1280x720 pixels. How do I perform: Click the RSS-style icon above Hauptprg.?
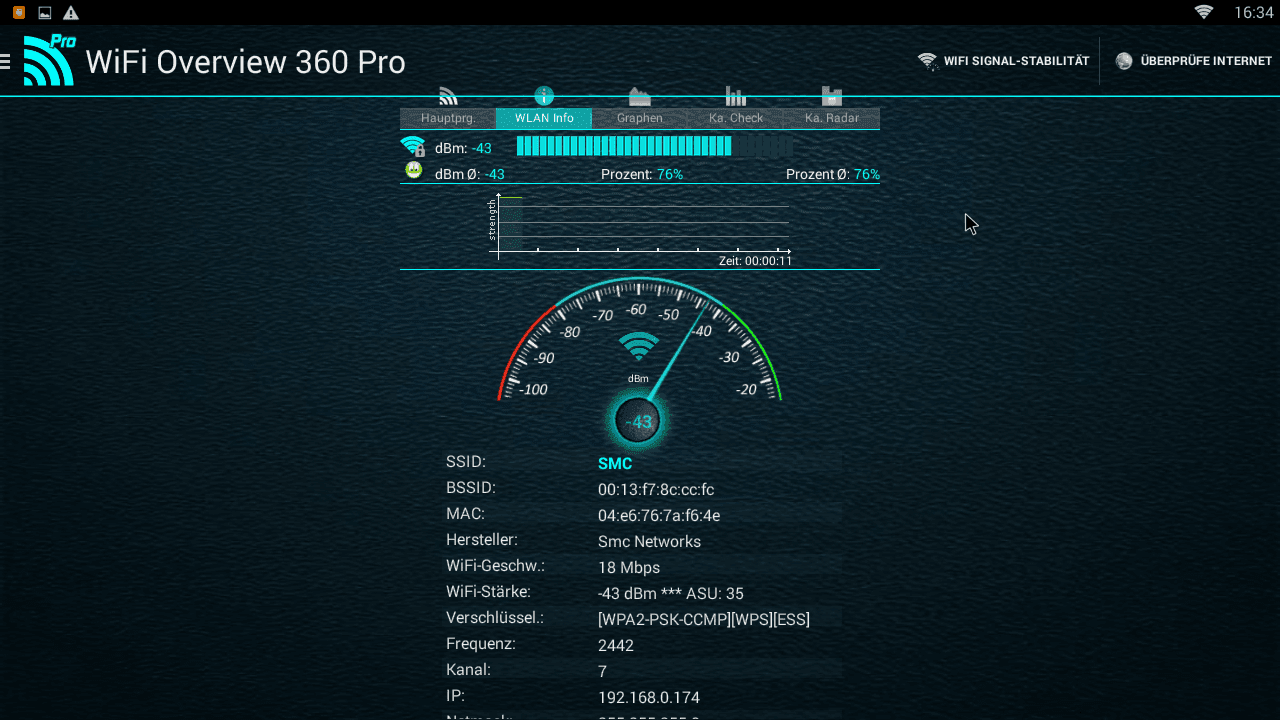(448, 97)
